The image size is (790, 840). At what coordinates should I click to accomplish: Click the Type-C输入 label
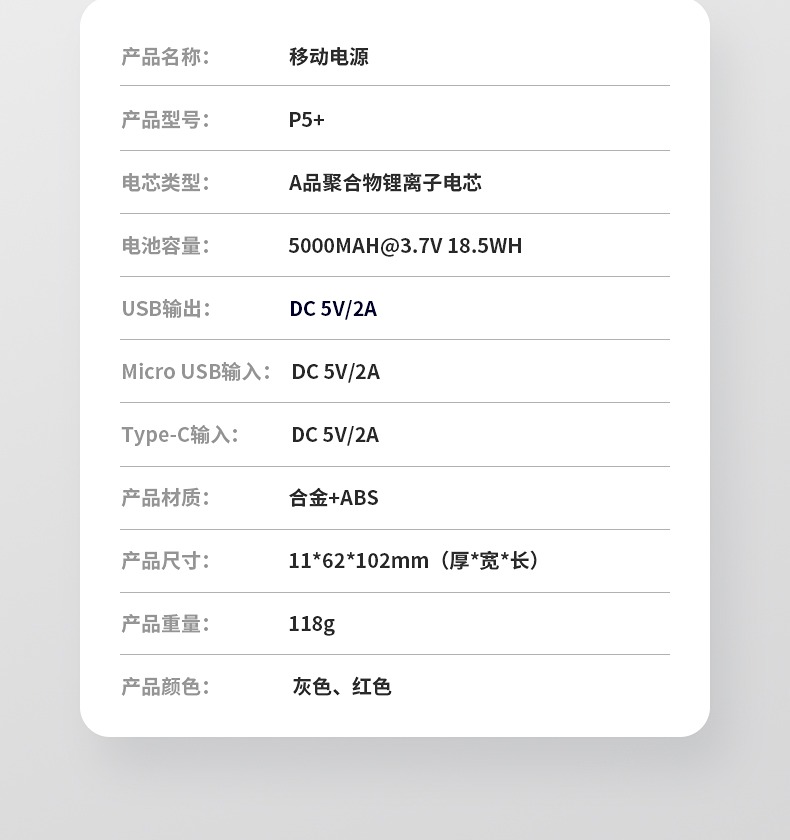[180, 435]
